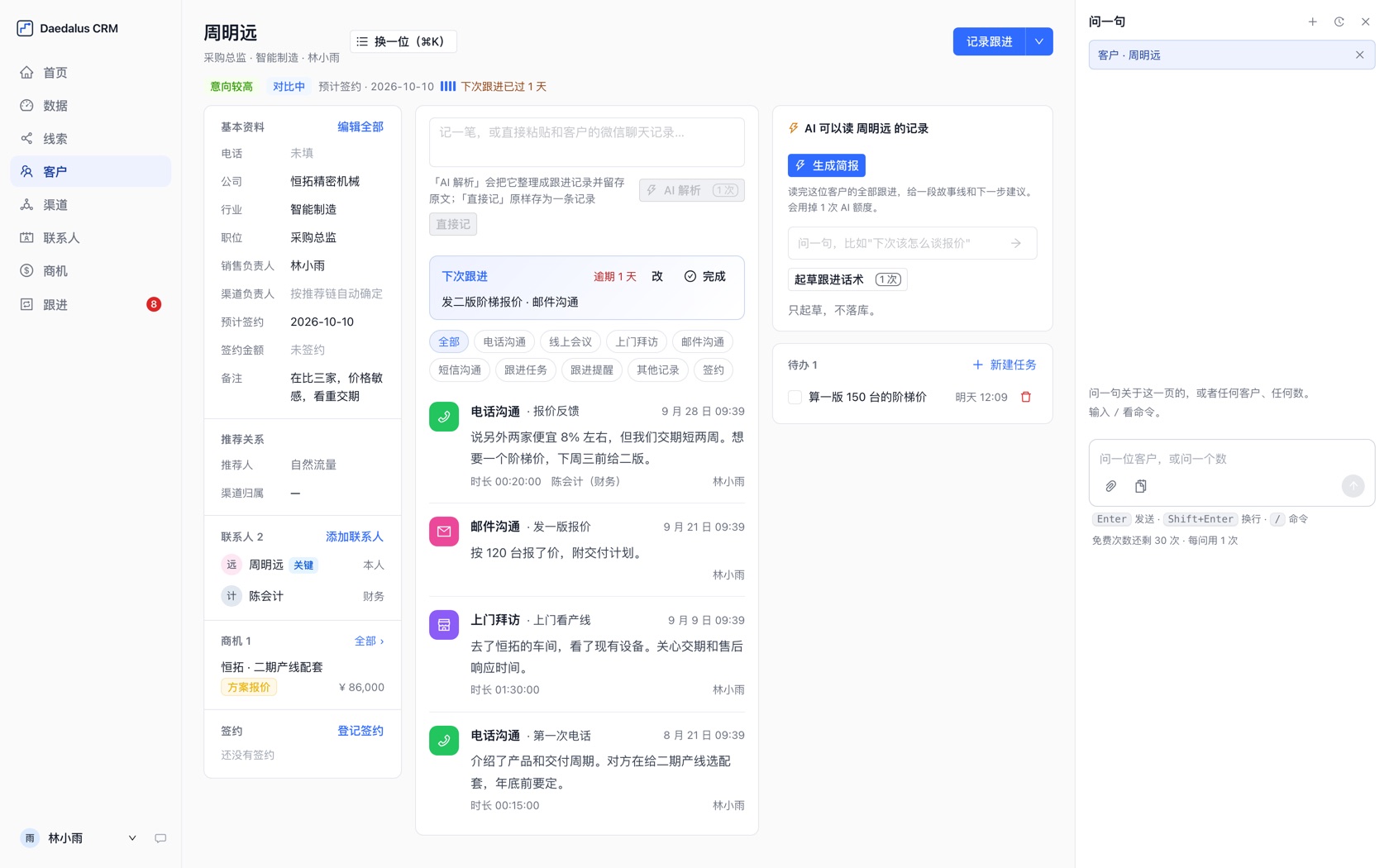Click the 换一位 switch customer button
This screenshot has width=1389, height=868.
click(x=403, y=41)
